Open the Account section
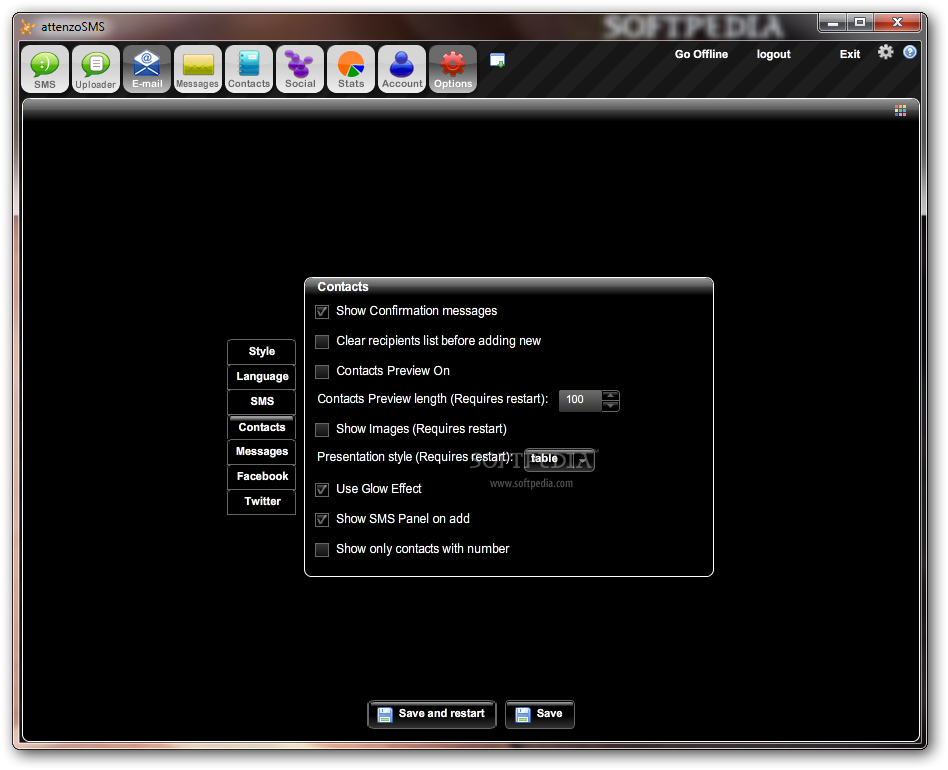The image size is (948, 770). pyautogui.click(x=402, y=69)
